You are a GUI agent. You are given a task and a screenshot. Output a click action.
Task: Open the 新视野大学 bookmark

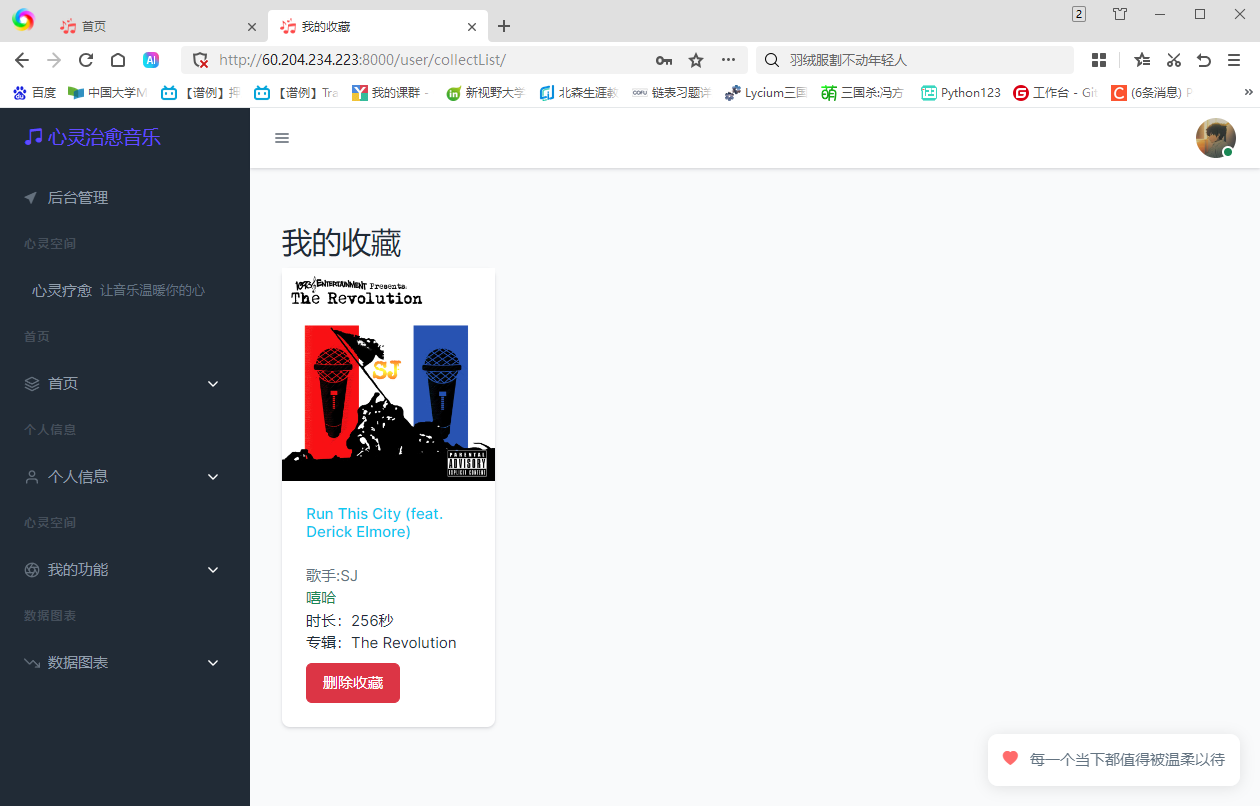[x=485, y=93]
